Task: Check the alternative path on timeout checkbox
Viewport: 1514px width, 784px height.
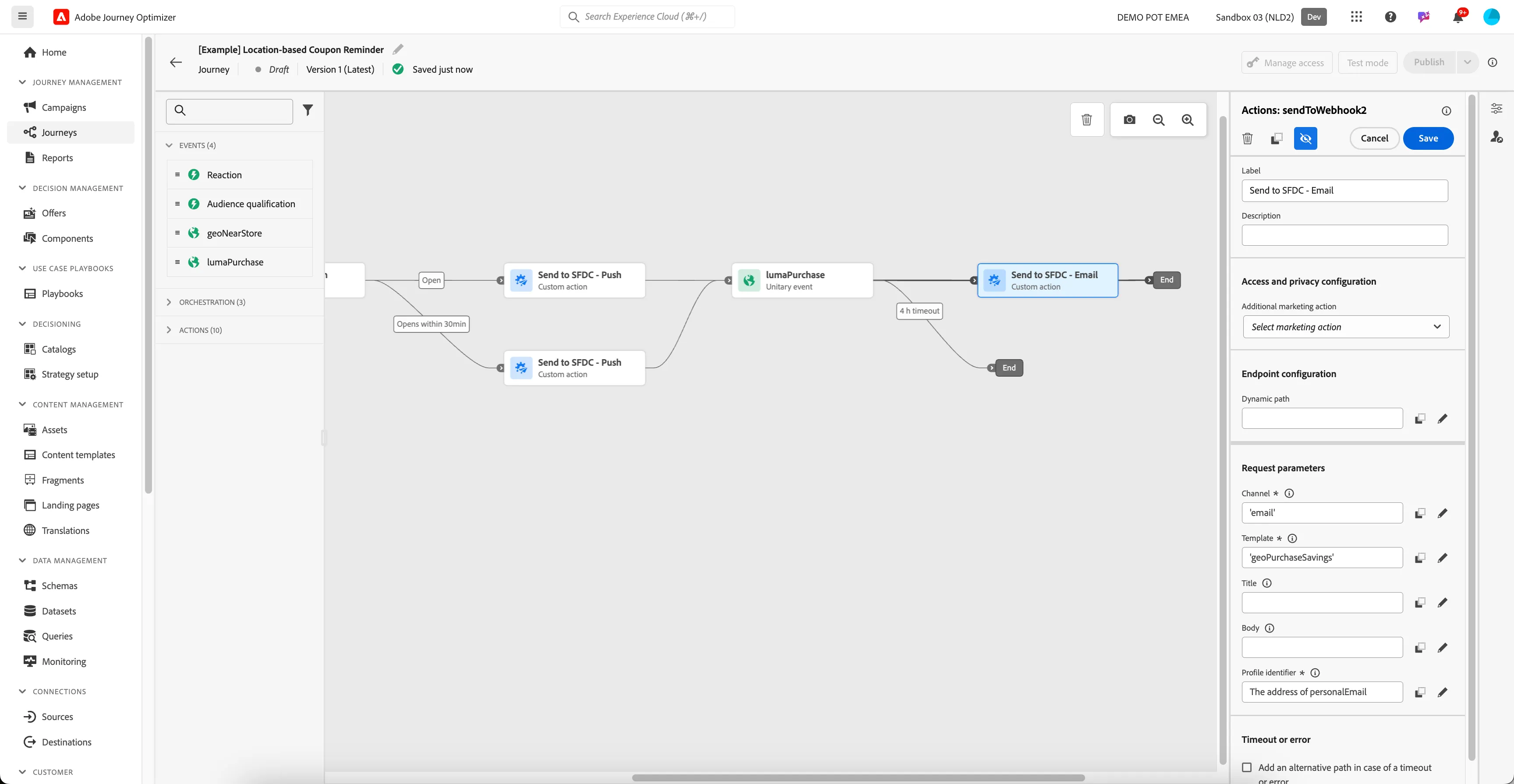Action: pyautogui.click(x=1247, y=767)
